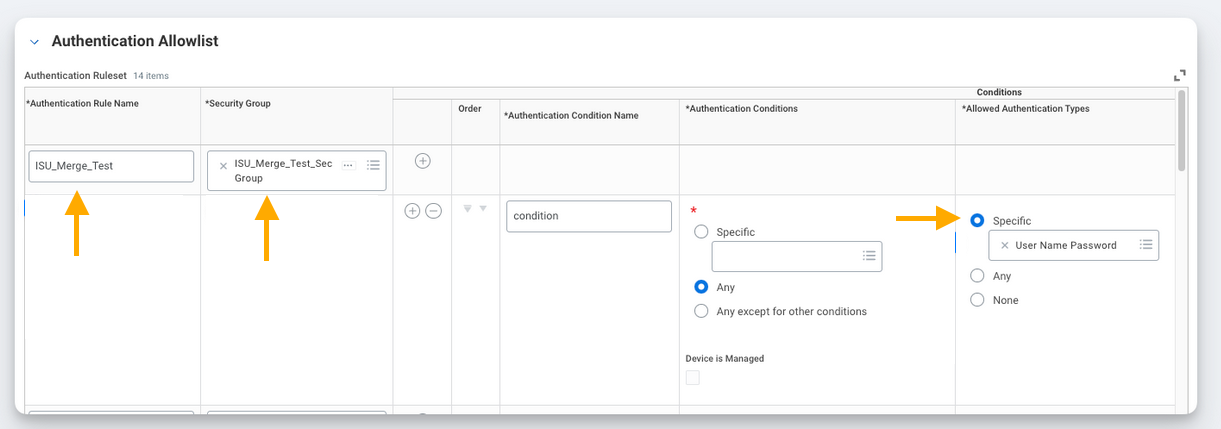This screenshot has height=429, width=1221.
Task: Remove User Name Password selection X
Action: 1004,245
